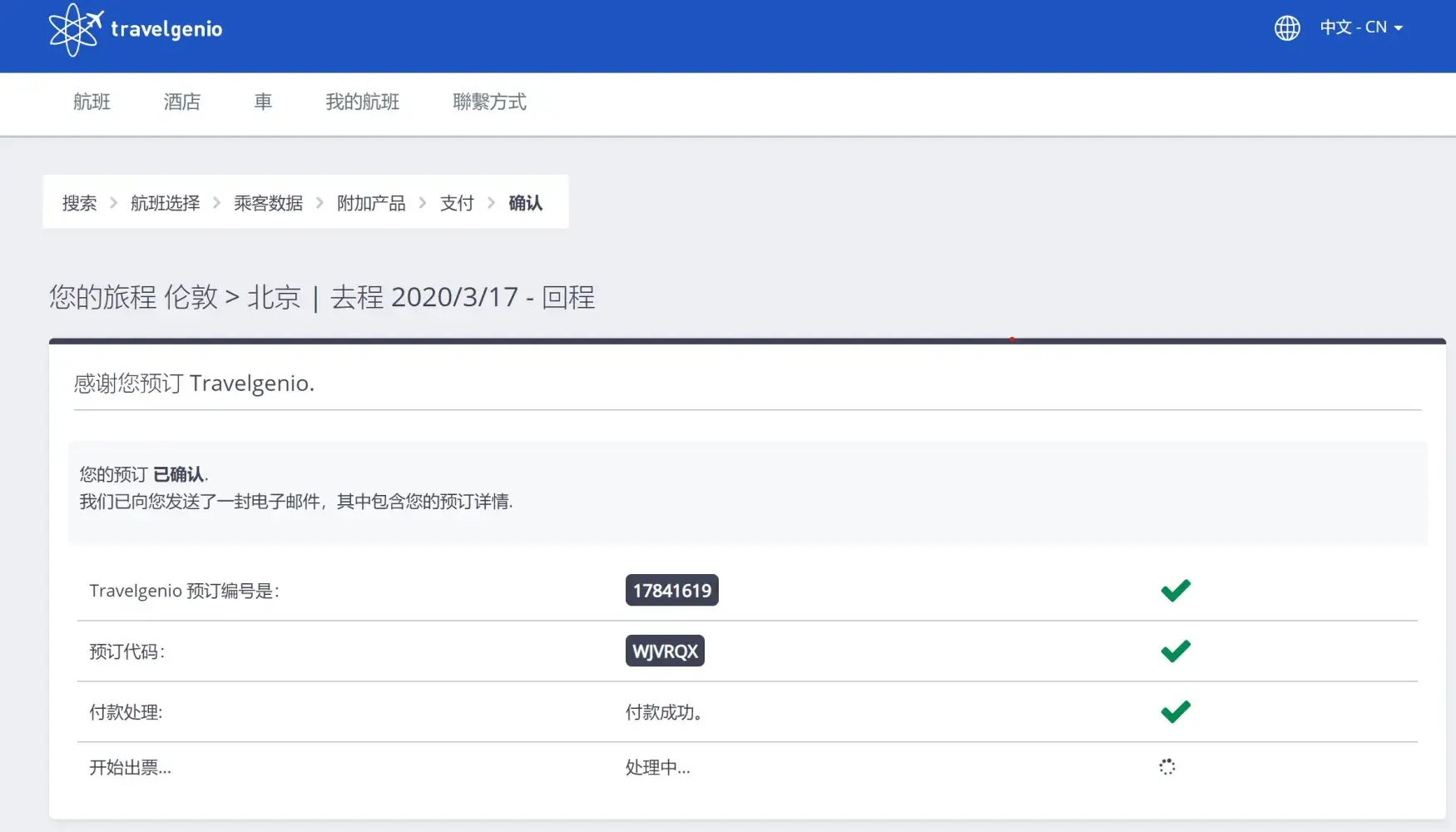Click the booking number badge 17841619

click(672, 591)
